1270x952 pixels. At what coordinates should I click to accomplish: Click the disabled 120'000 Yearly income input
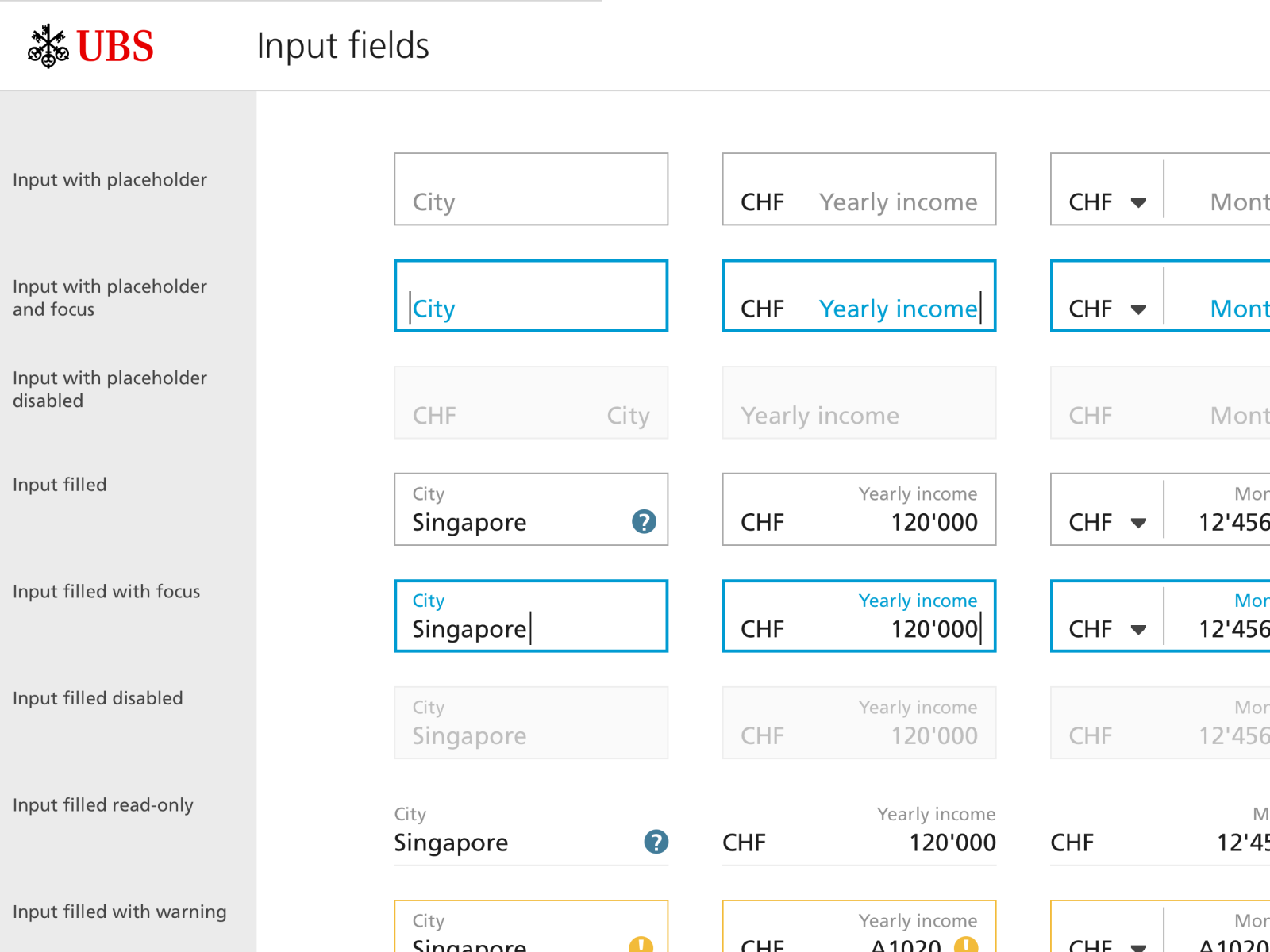(859, 723)
